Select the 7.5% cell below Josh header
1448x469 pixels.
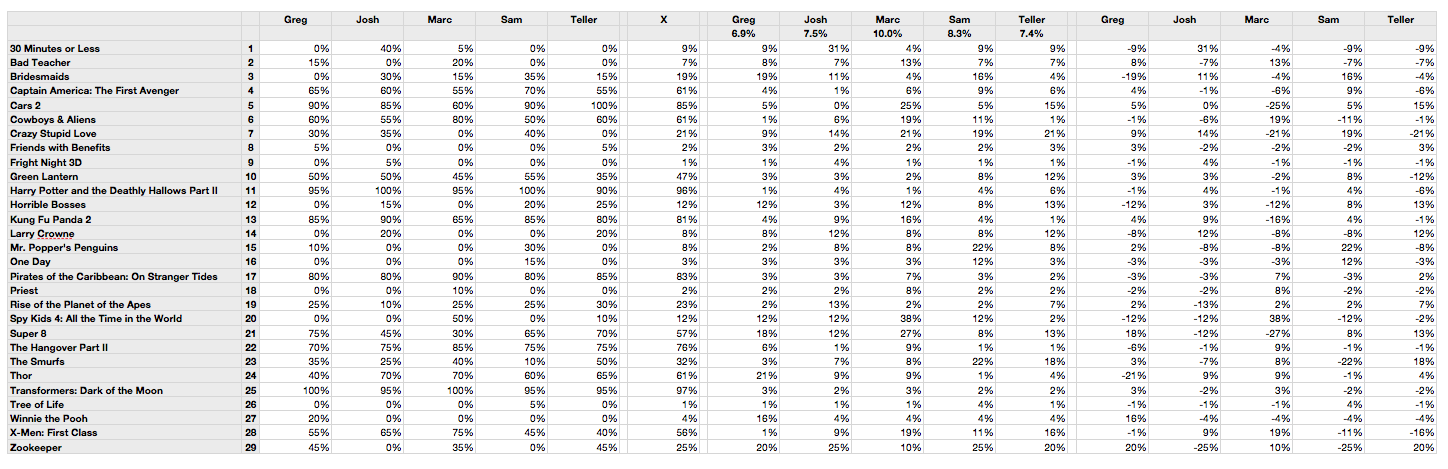(815, 33)
